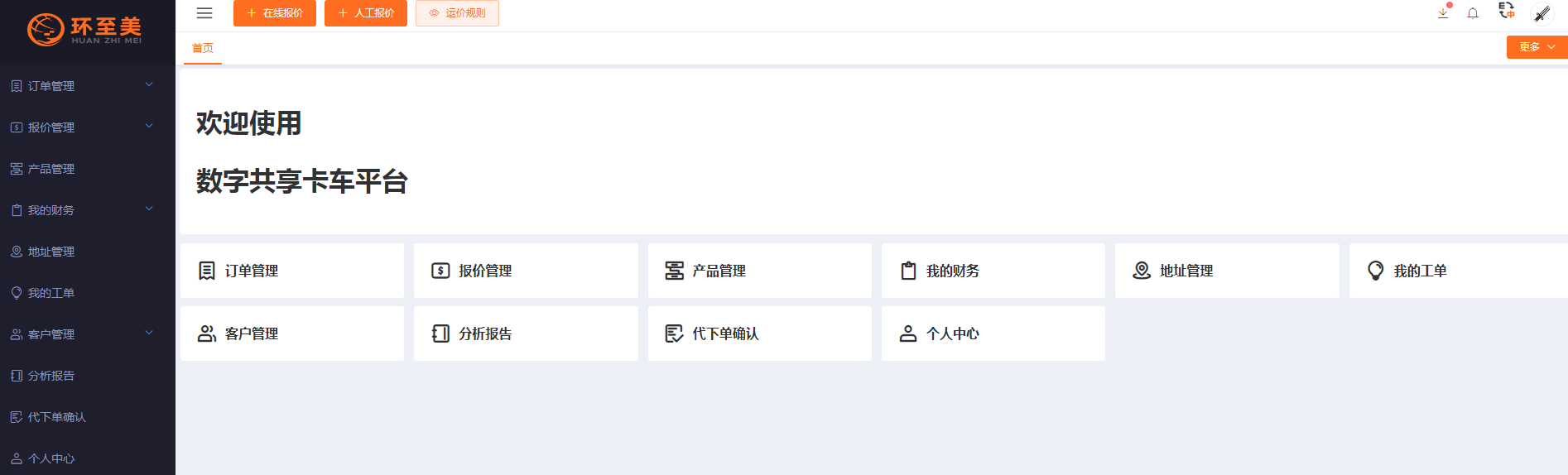Click the 运价规则 button
Viewport: 1568px width, 475px height.
pyautogui.click(x=457, y=13)
